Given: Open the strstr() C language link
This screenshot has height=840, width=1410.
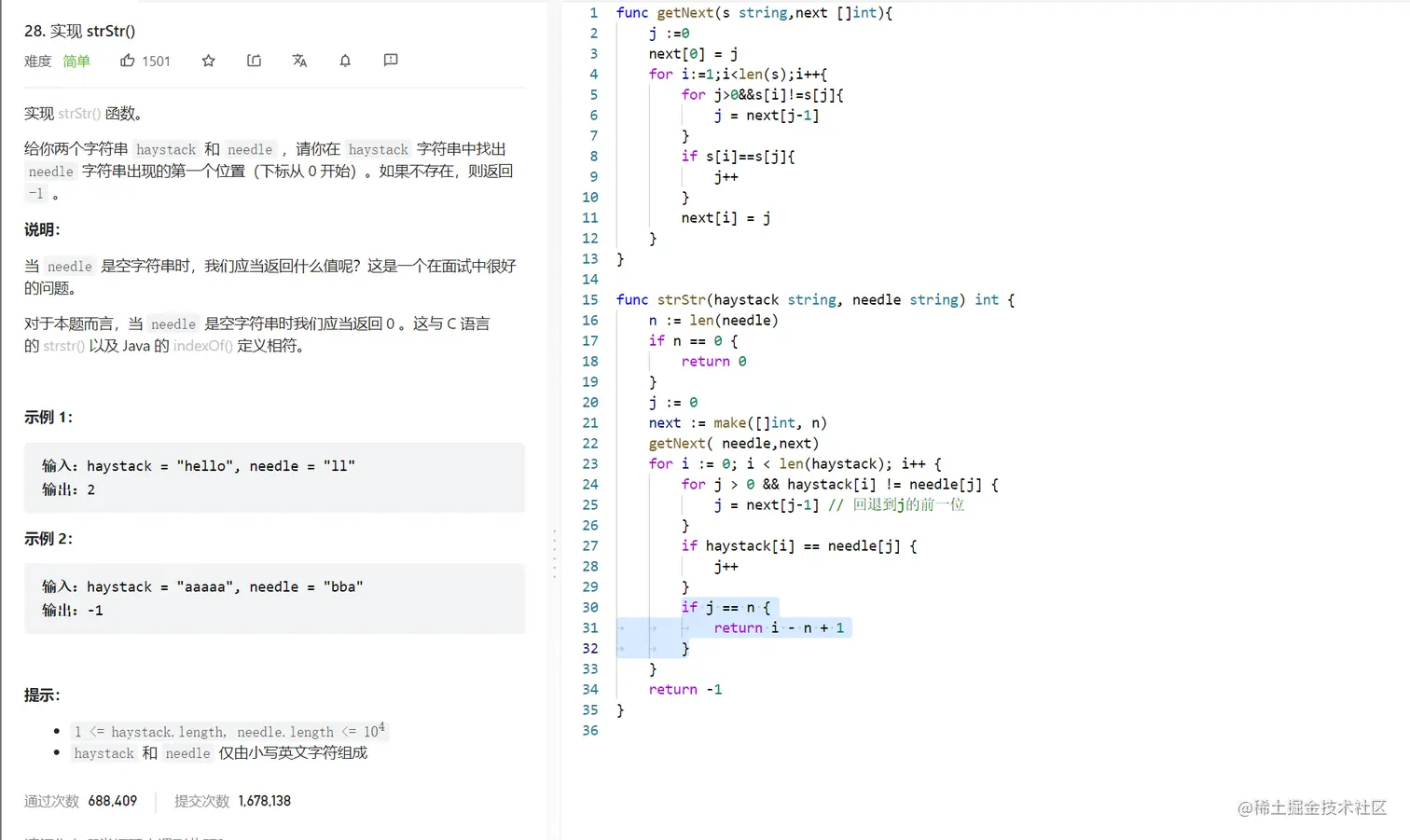Looking at the screenshot, I should 63,346.
